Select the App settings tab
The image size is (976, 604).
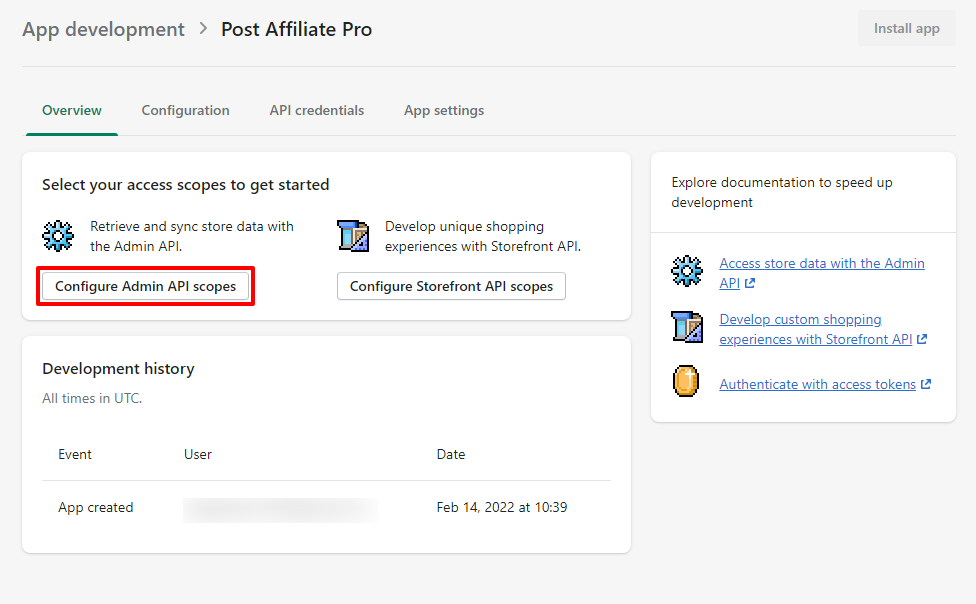pos(444,111)
